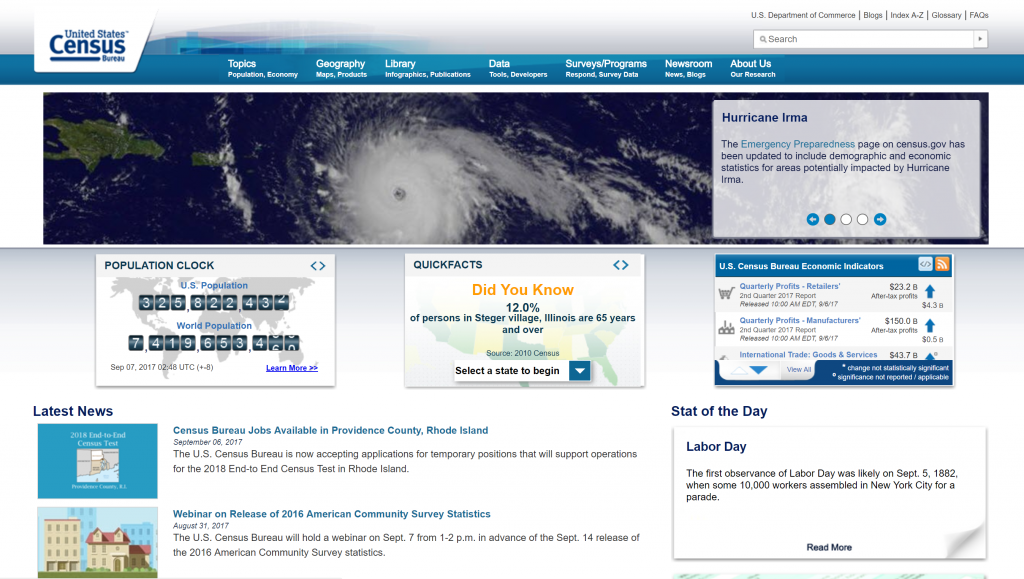Click the QuickFacts embed code icon
The image size is (1024, 579).
[x=621, y=266]
